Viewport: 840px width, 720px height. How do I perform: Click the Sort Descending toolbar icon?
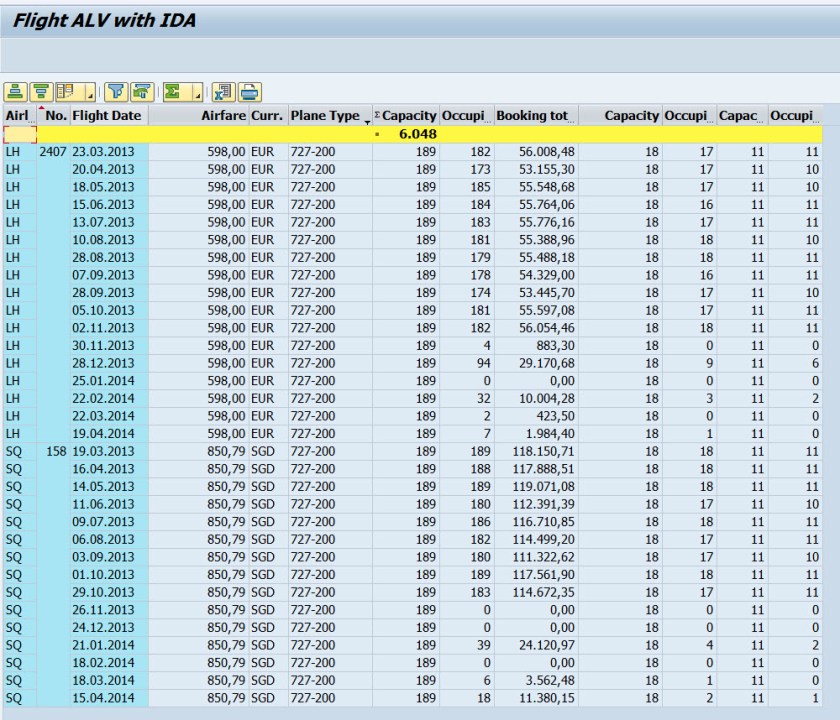[41, 92]
